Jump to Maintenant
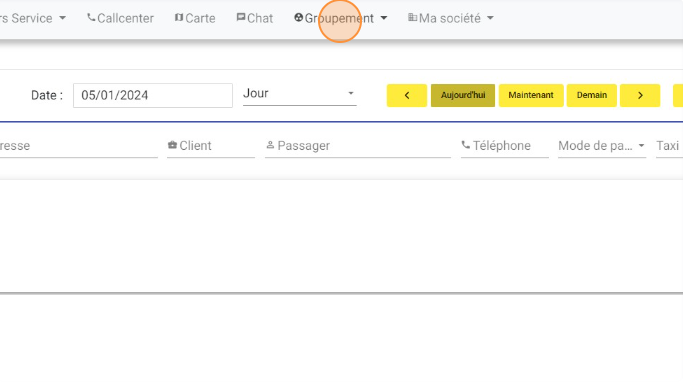The image size is (683, 383). [531, 95]
